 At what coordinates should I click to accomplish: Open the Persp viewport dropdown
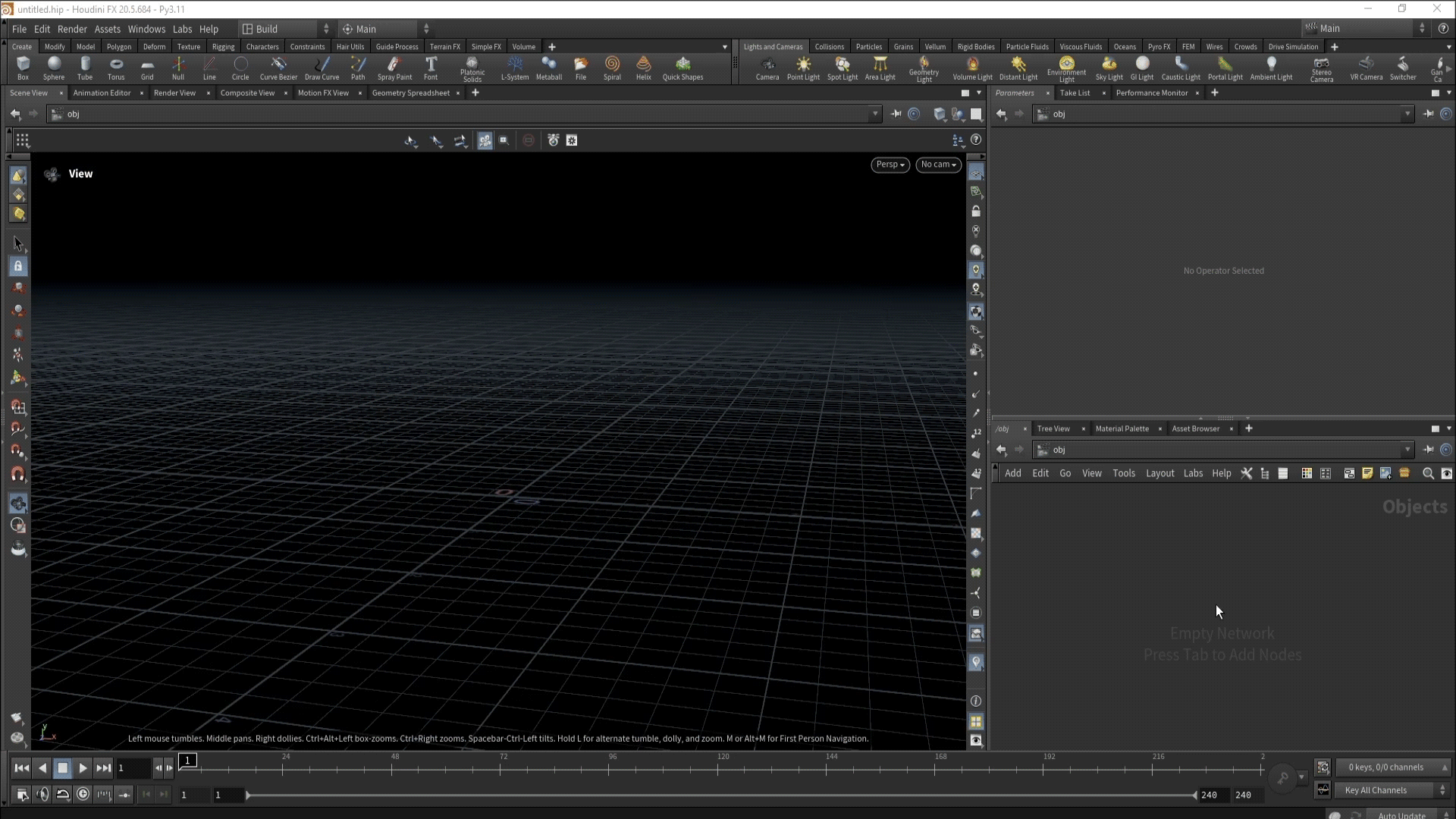(x=890, y=165)
